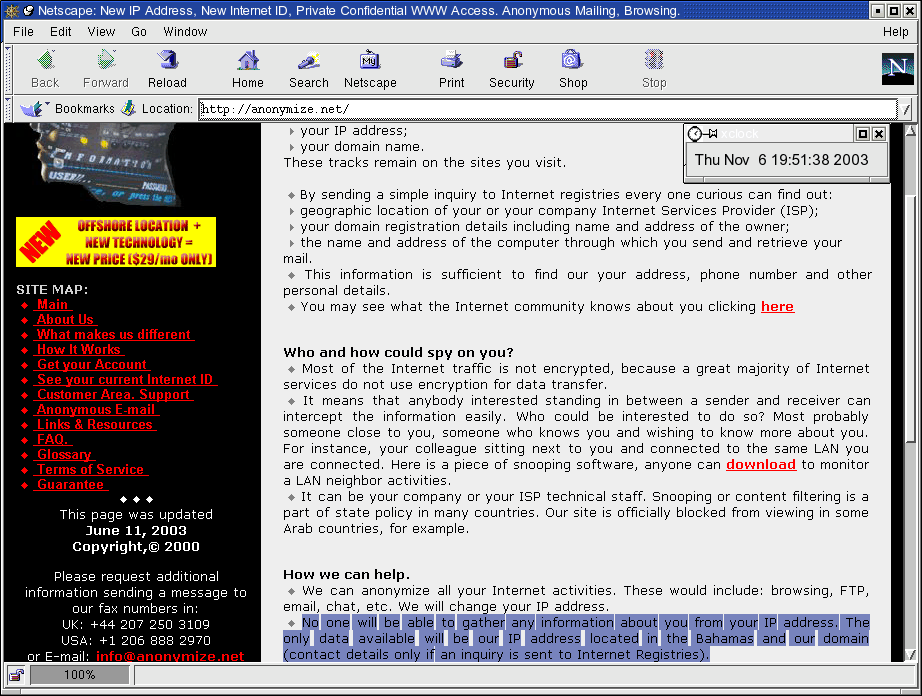Open My Netscape from the toolbar

370,69
